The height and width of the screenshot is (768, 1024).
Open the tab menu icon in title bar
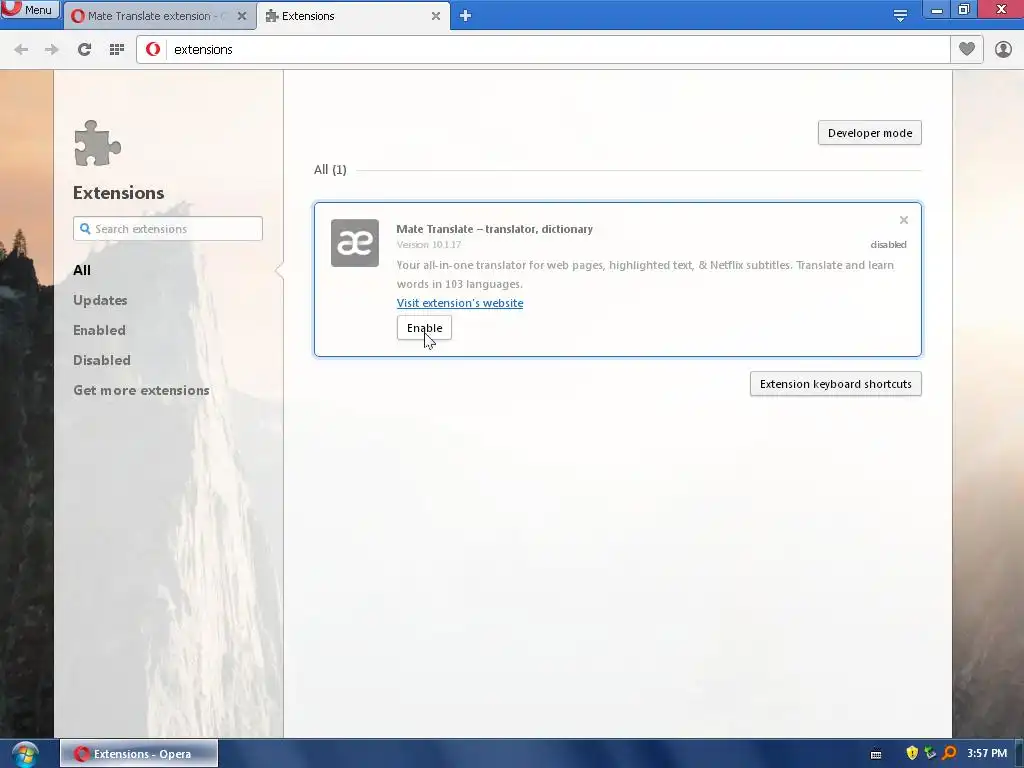(x=900, y=15)
